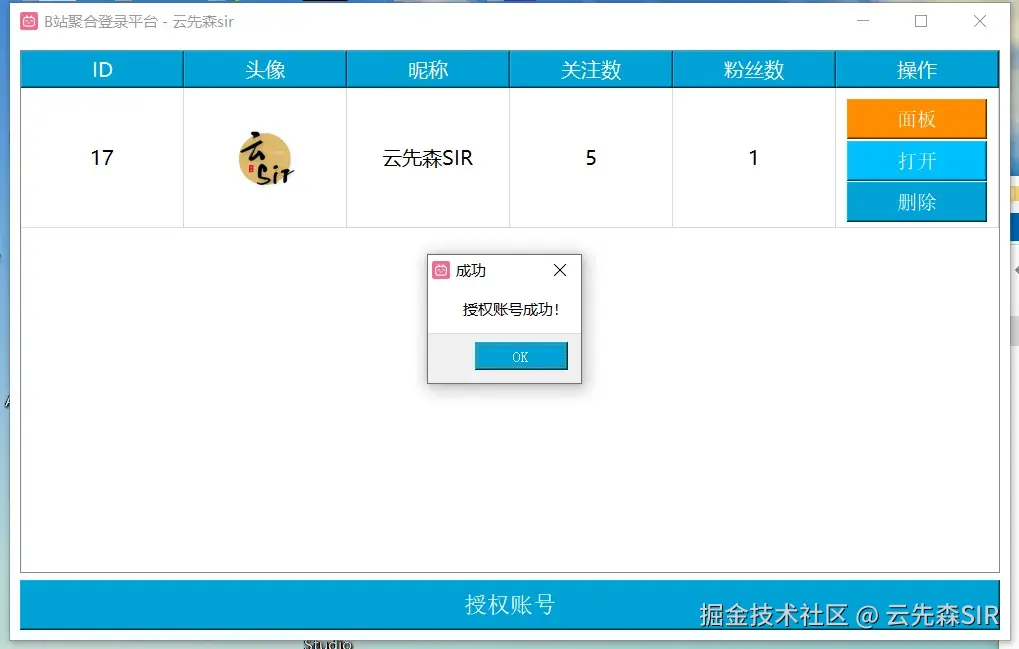
Task: Click the app icon in main title bar
Action: [x=29, y=21]
